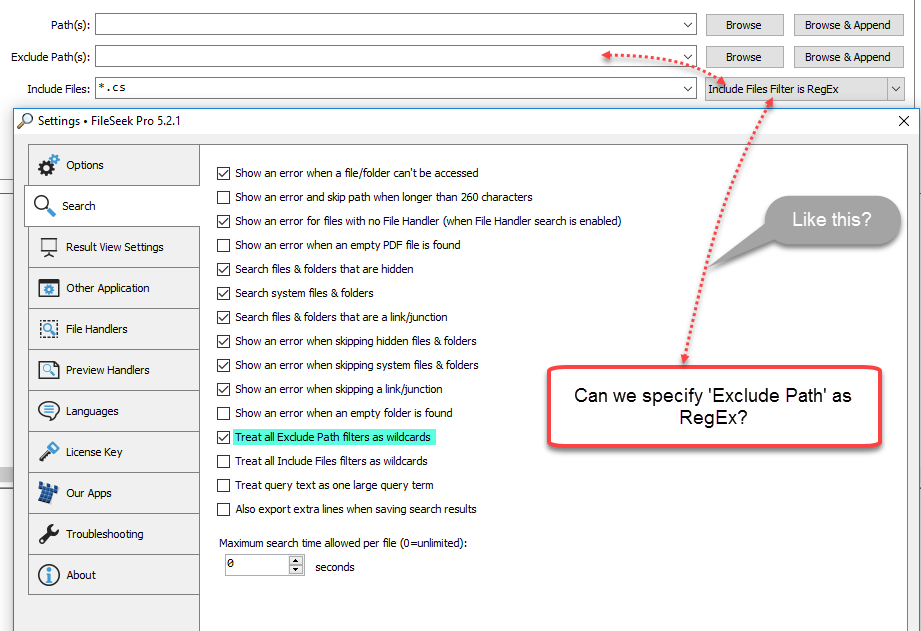The height and width of the screenshot is (631, 921).
Task: Expand the Path(s) combo box arrow
Action: point(688,25)
